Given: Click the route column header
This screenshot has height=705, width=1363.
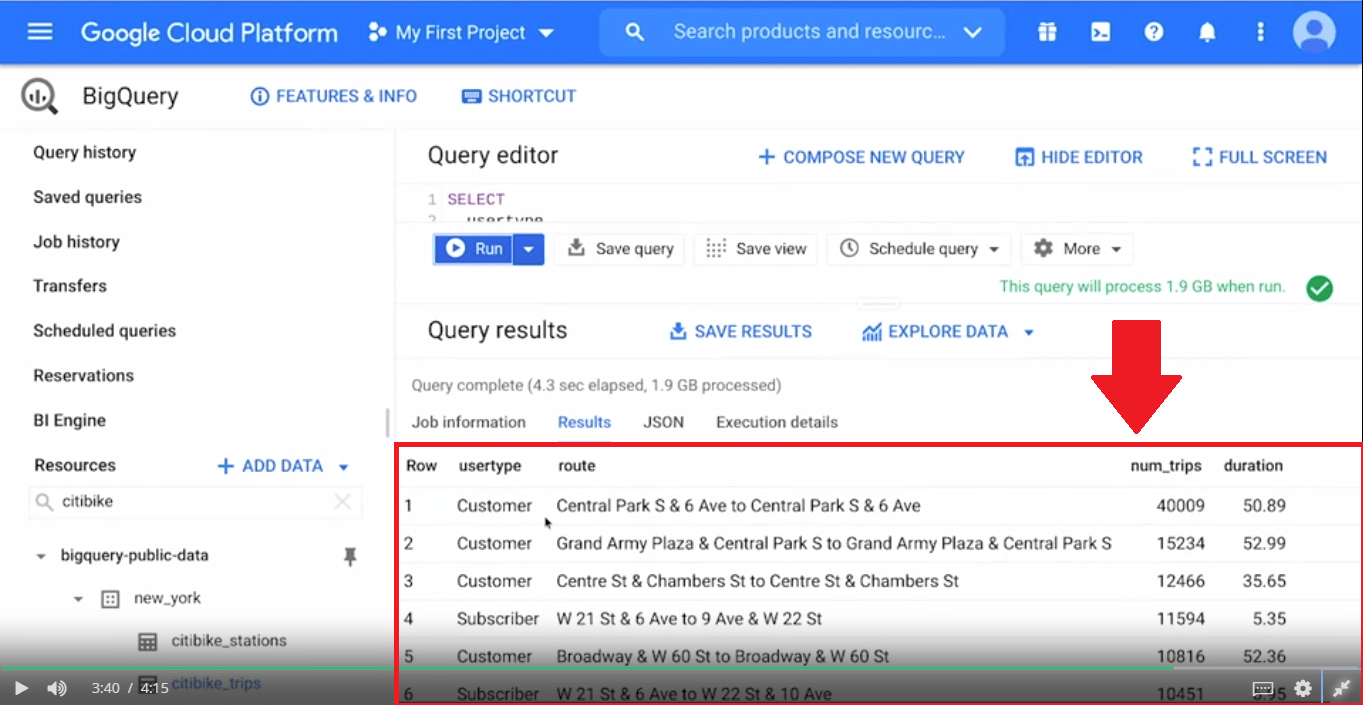Looking at the screenshot, I should tap(577, 466).
